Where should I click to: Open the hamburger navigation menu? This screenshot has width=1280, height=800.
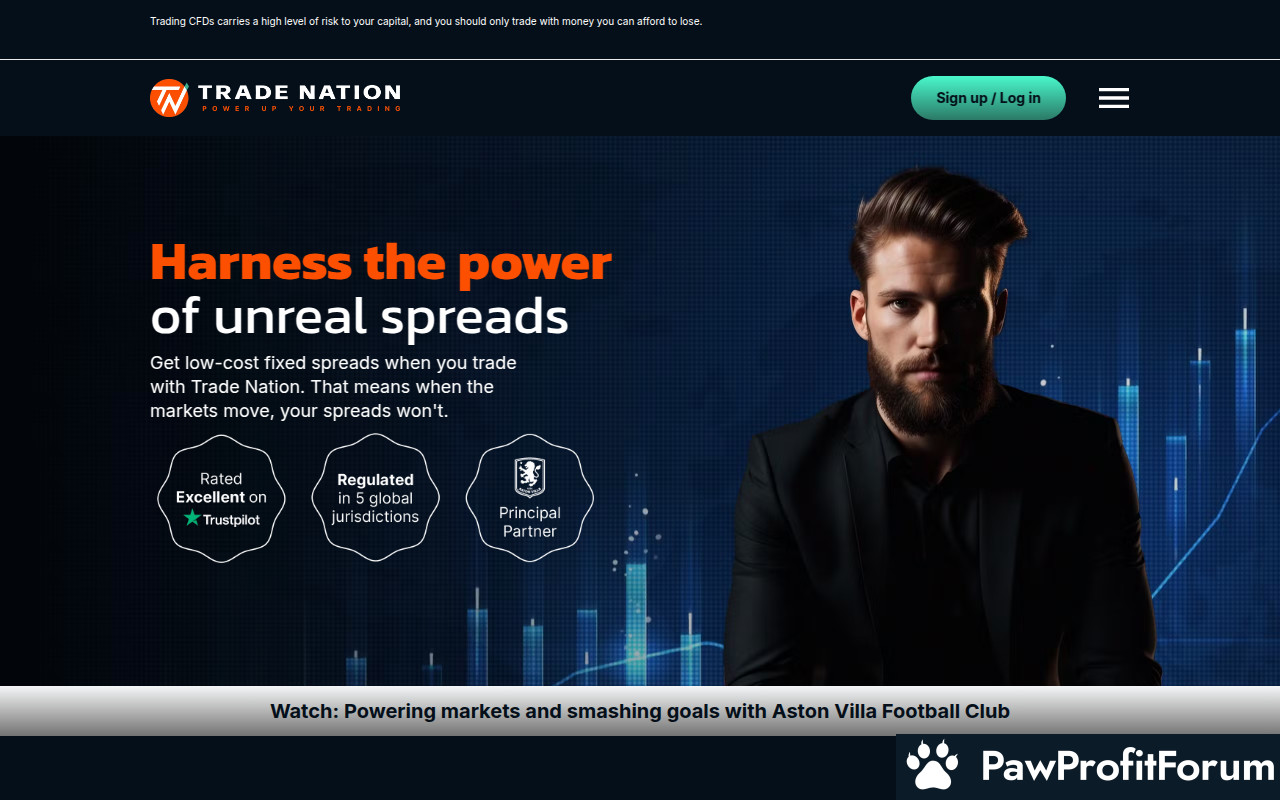click(1113, 98)
